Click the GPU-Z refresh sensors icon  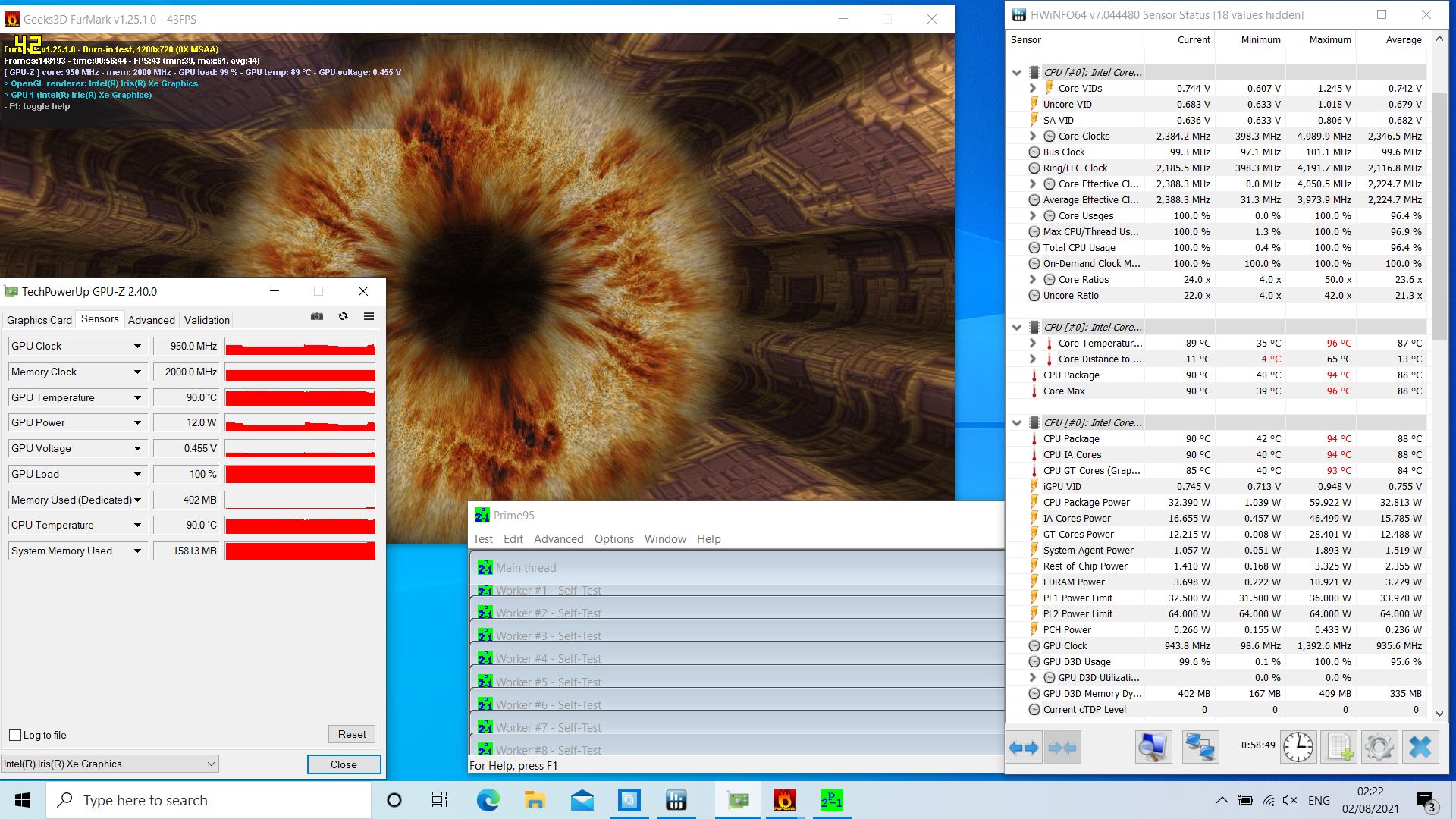click(343, 316)
